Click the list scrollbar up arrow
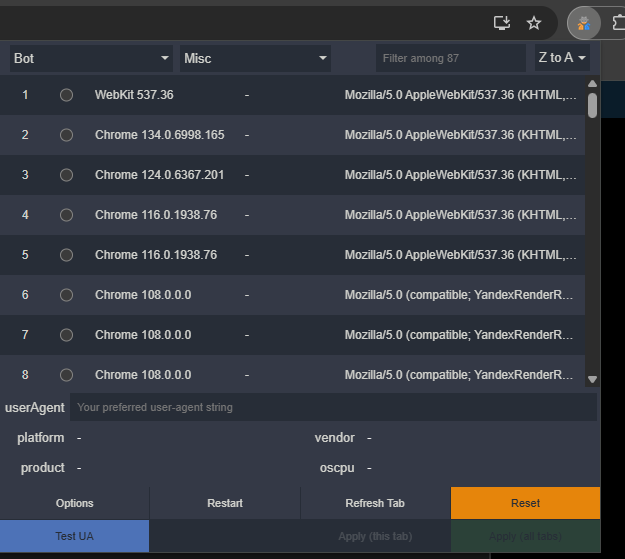Viewport: 625px width, 559px height. pos(592,83)
